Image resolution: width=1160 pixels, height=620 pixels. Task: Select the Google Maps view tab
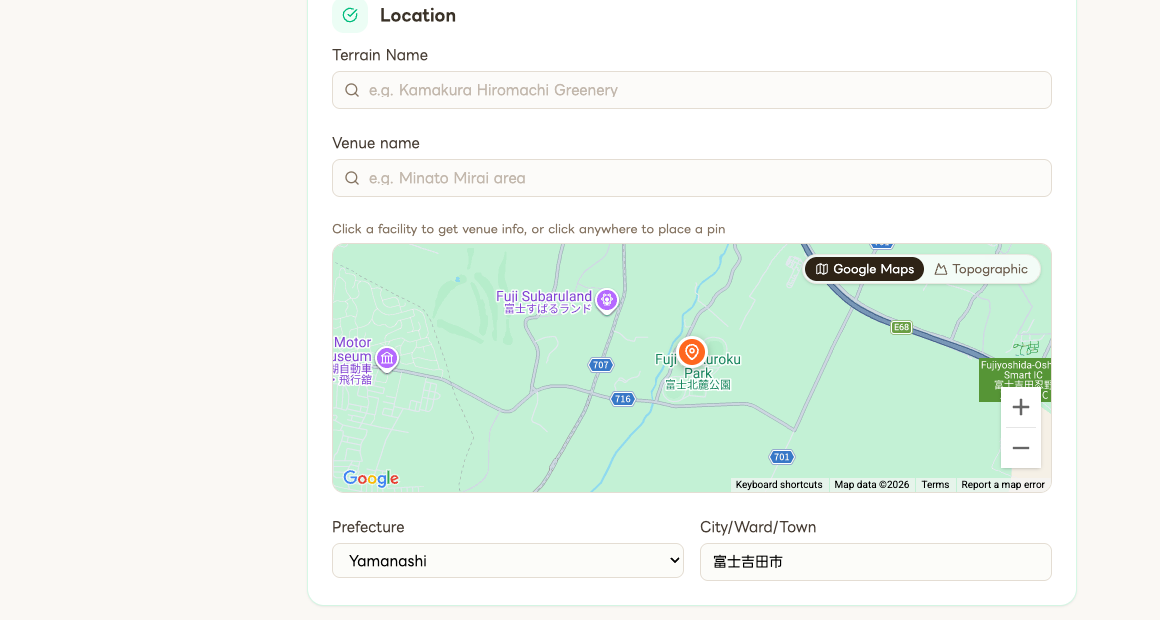(x=864, y=268)
